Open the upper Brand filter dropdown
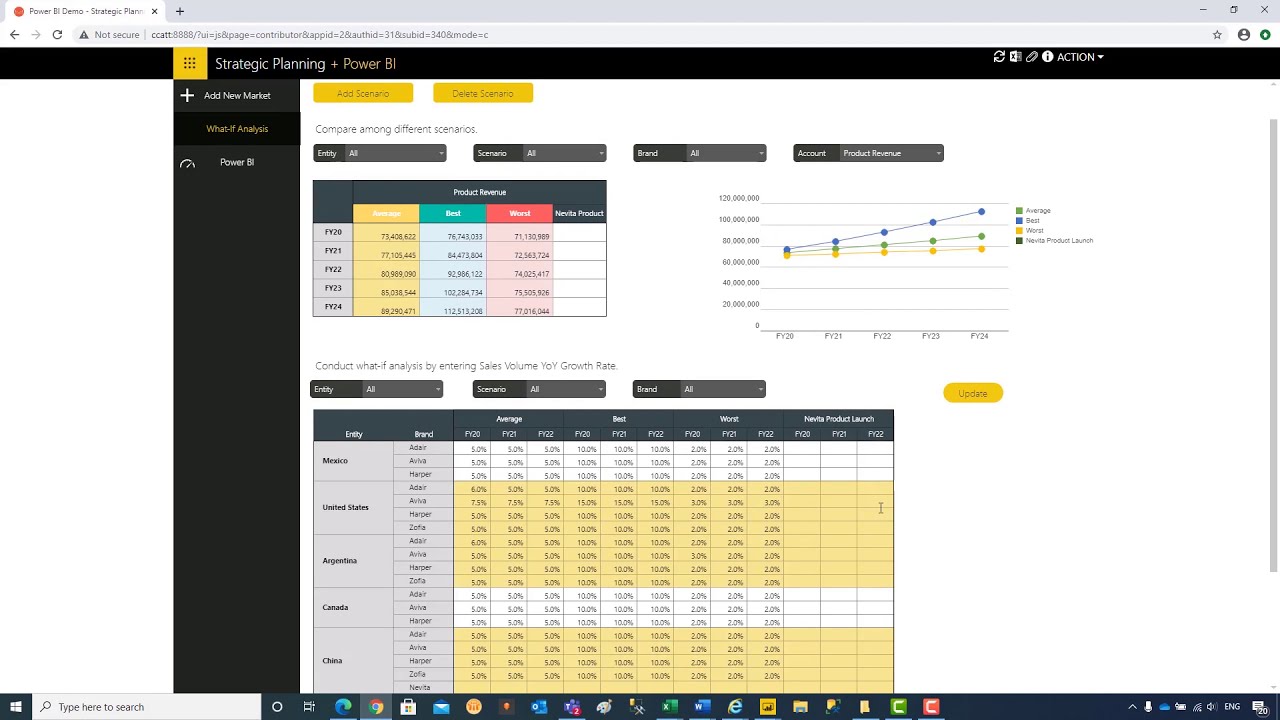Image resolution: width=1280 pixels, height=720 pixels. [x=700, y=153]
